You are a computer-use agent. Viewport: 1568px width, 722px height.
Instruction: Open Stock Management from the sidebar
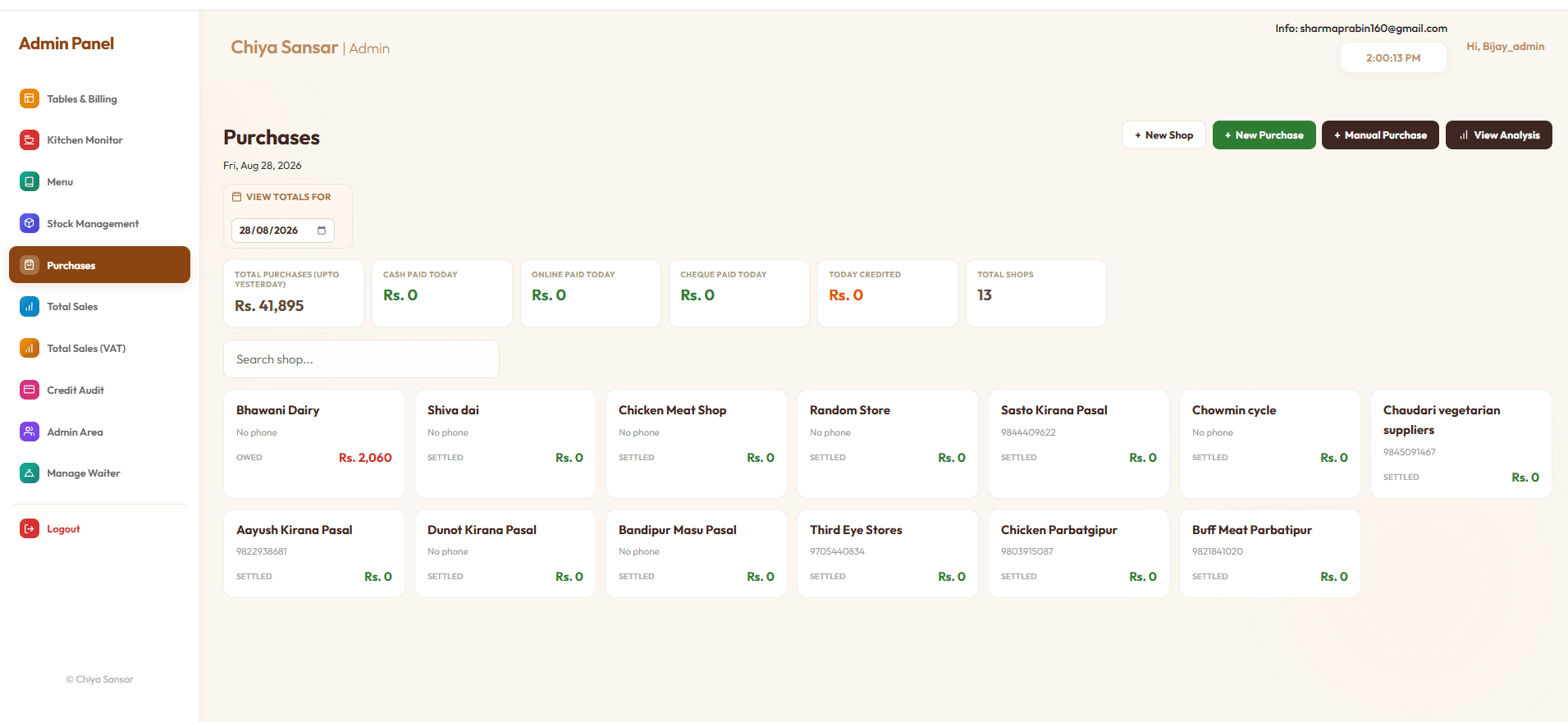click(99, 223)
